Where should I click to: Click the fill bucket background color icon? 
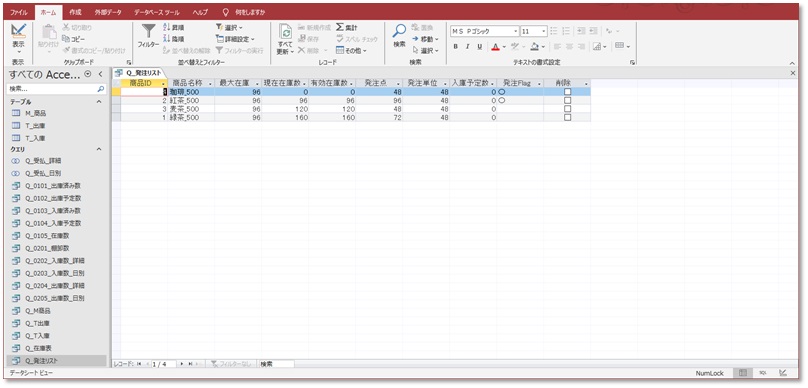534,46
